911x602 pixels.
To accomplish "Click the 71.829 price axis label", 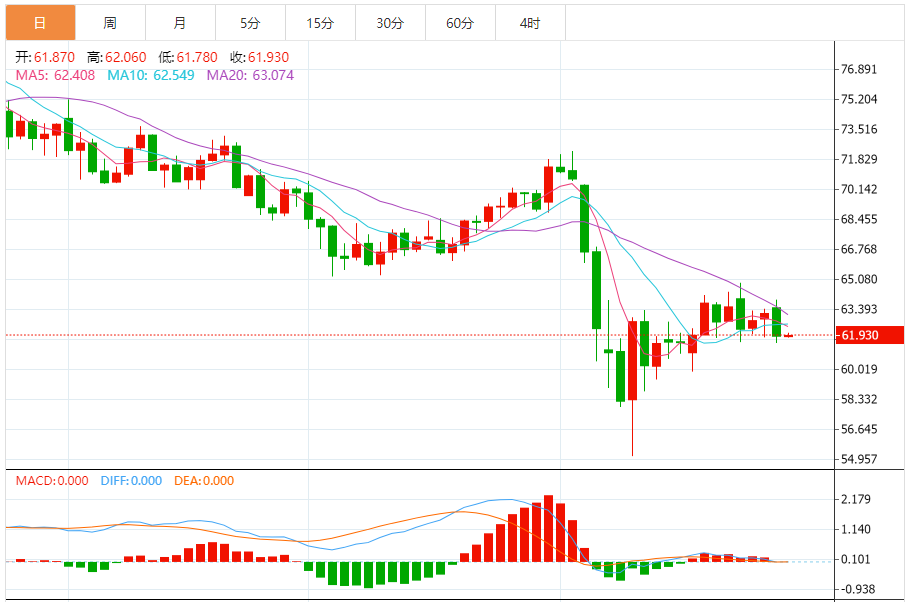I will [x=859, y=159].
